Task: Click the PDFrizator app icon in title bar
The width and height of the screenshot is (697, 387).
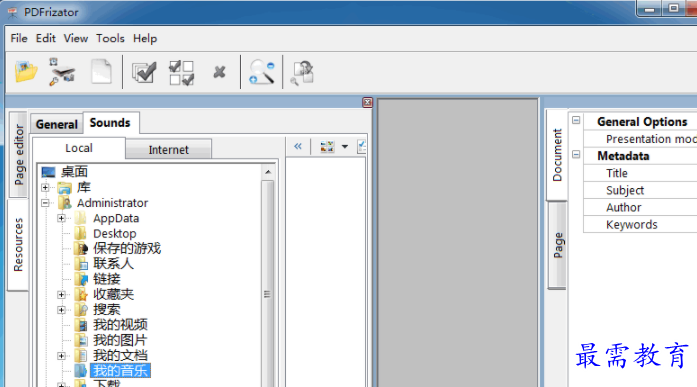Action: point(12,12)
